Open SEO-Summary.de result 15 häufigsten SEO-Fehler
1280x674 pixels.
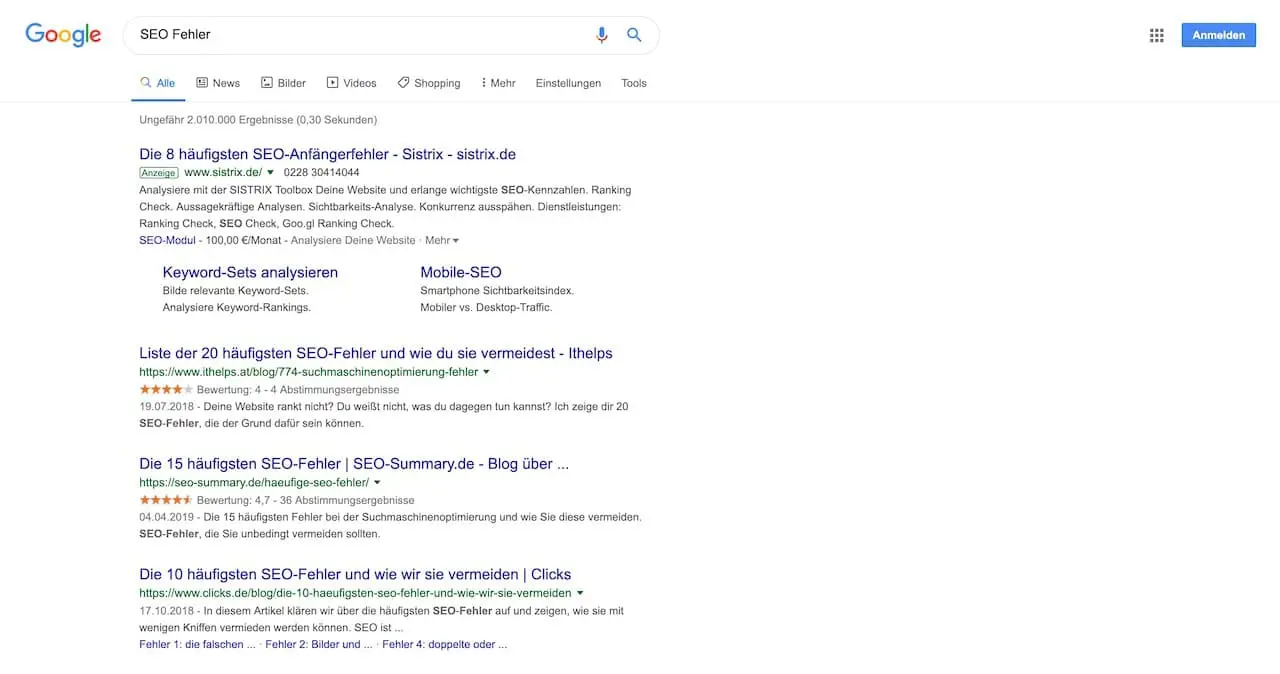point(354,464)
